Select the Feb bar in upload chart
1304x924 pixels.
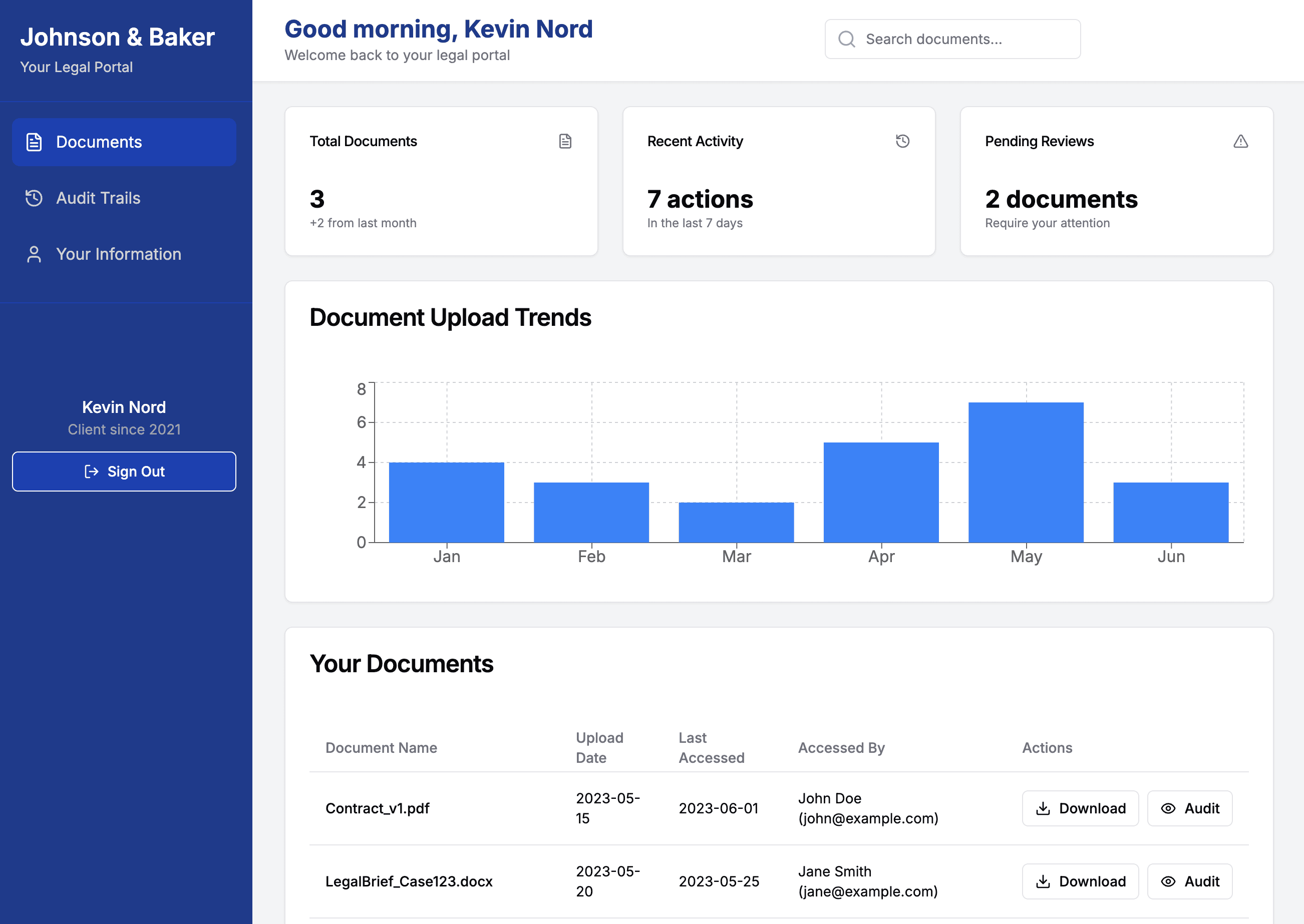[591, 513]
